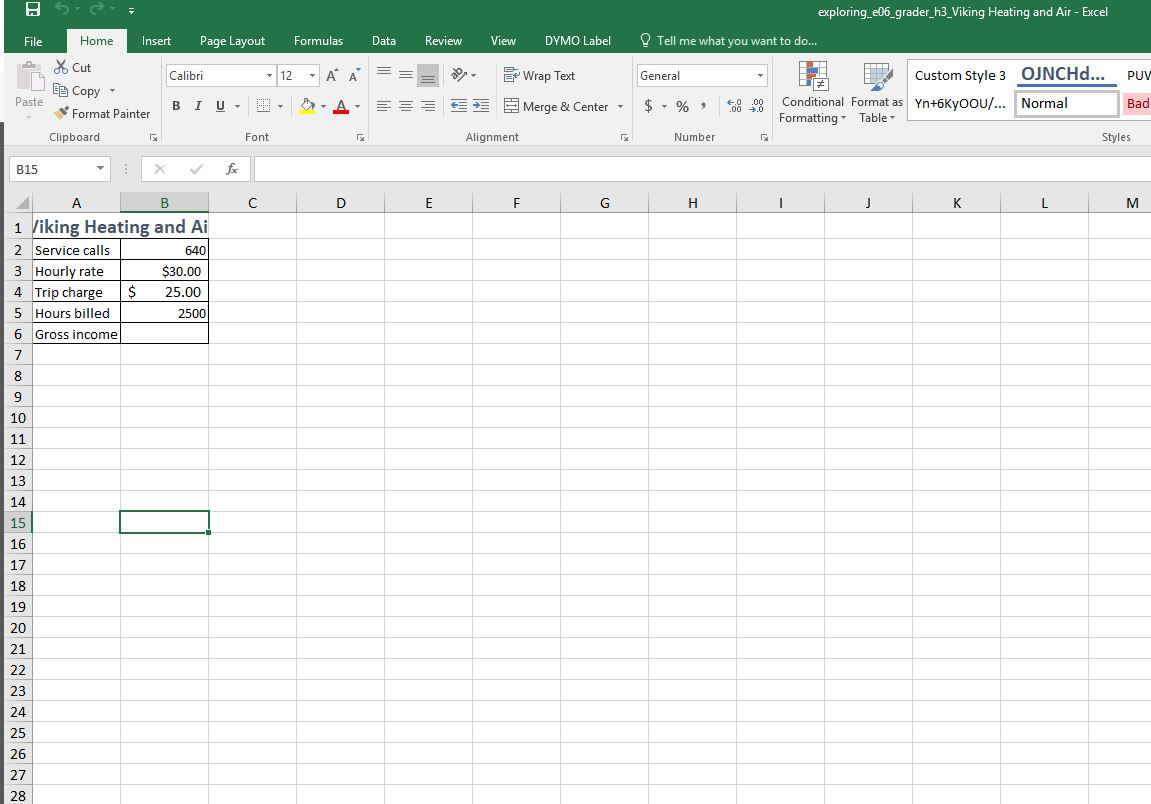Click the Align Left icon
The image size is (1151, 804).
click(x=383, y=106)
